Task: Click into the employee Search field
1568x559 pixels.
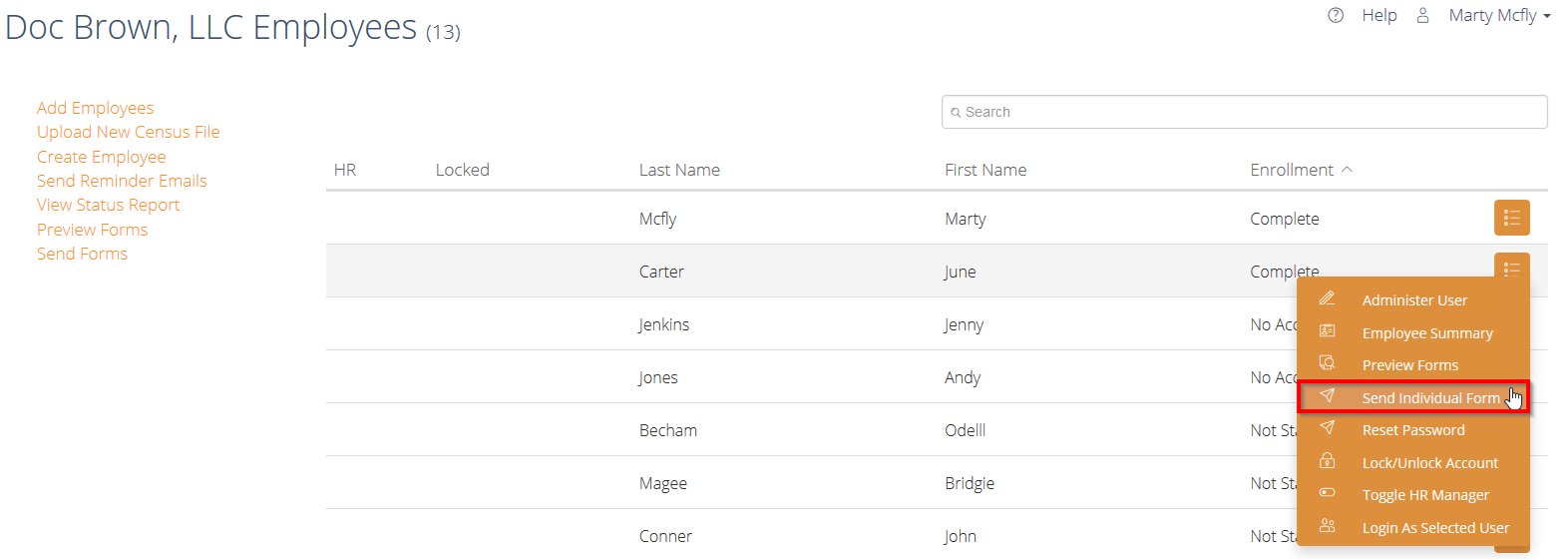Action: 1244,112
